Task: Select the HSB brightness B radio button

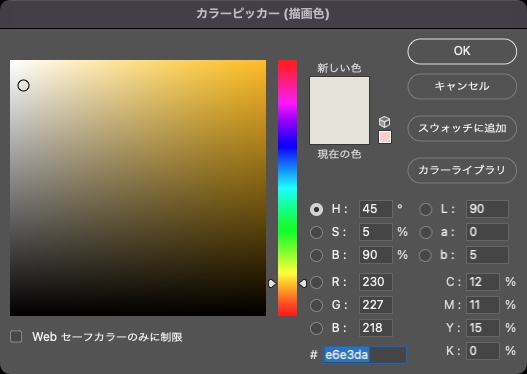Action: (x=316, y=255)
